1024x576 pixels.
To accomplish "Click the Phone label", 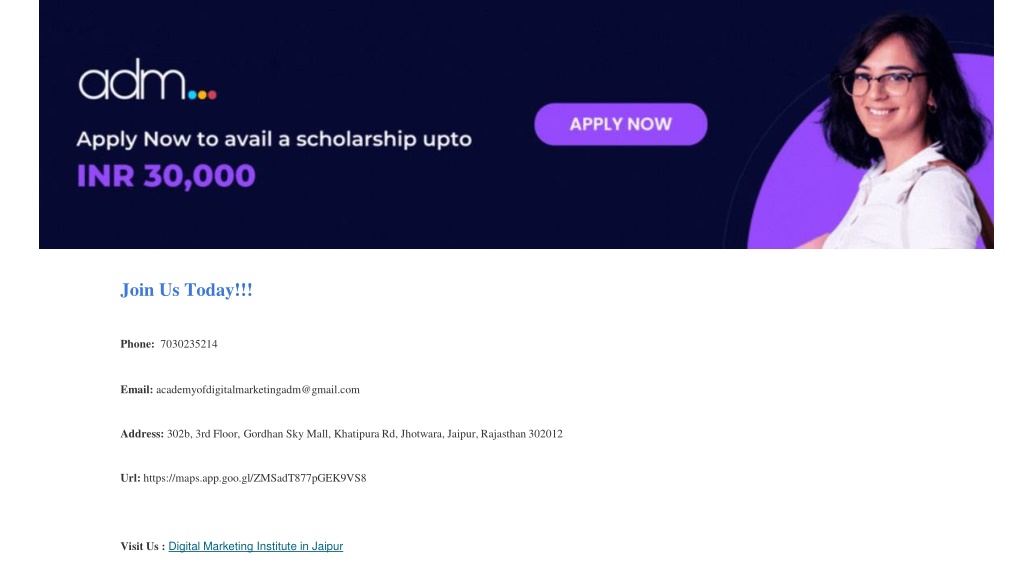I will point(137,344).
